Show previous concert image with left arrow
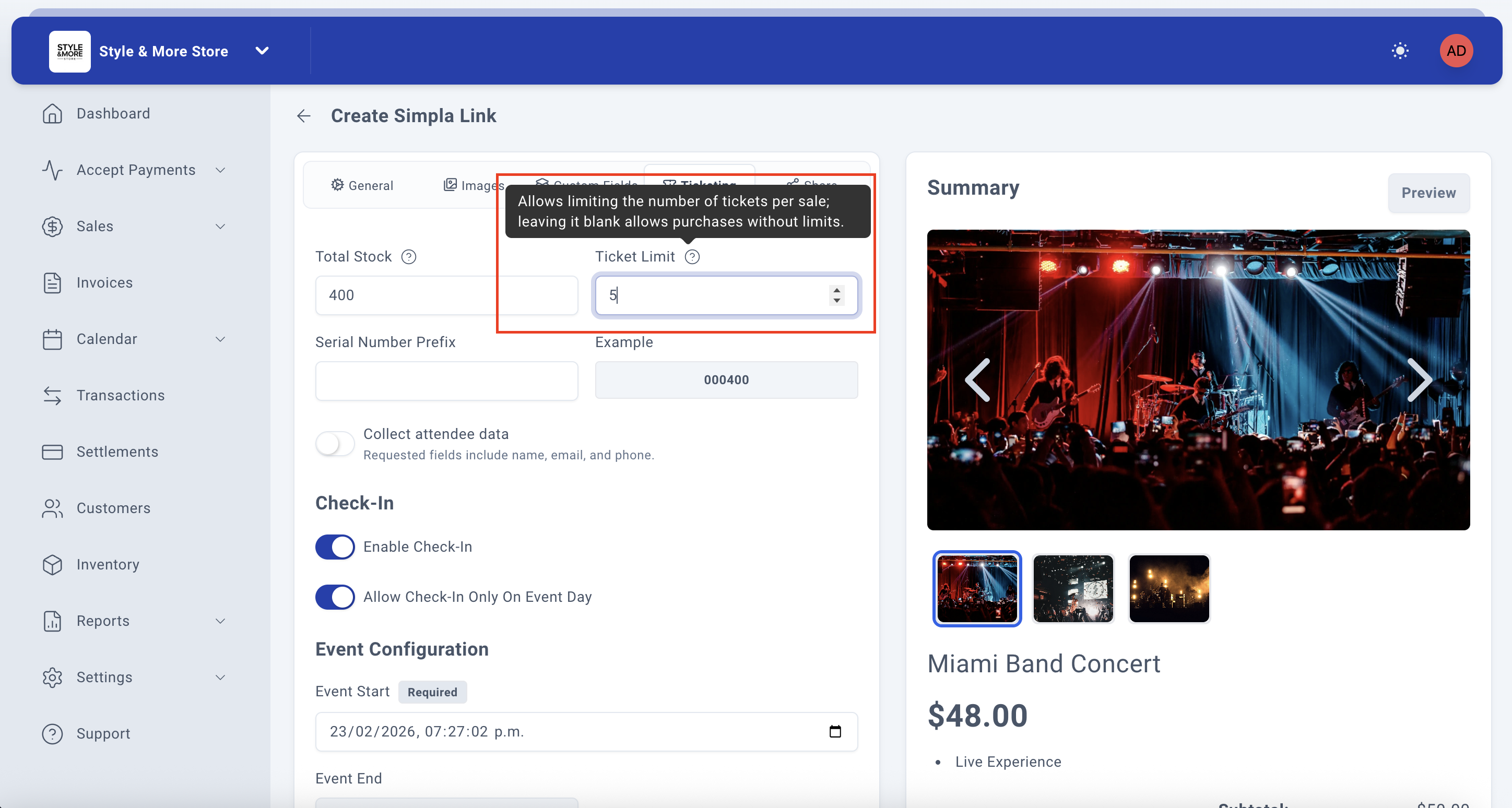 pyautogui.click(x=978, y=380)
